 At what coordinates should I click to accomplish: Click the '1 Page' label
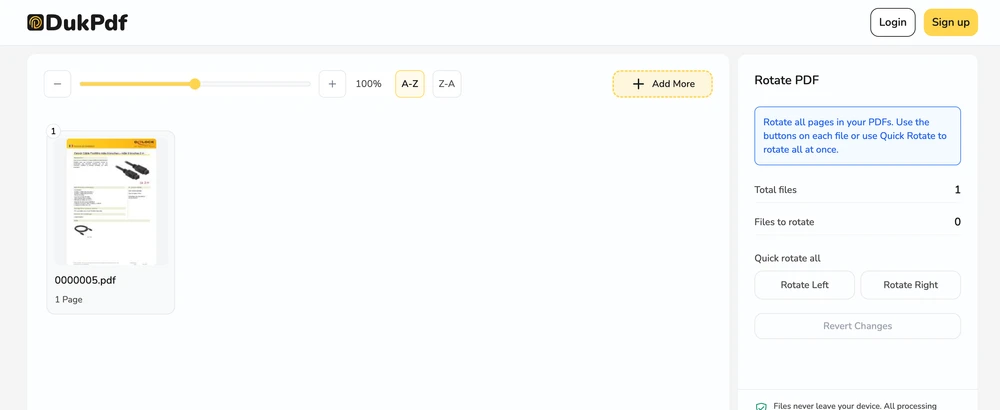[x=69, y=299]
